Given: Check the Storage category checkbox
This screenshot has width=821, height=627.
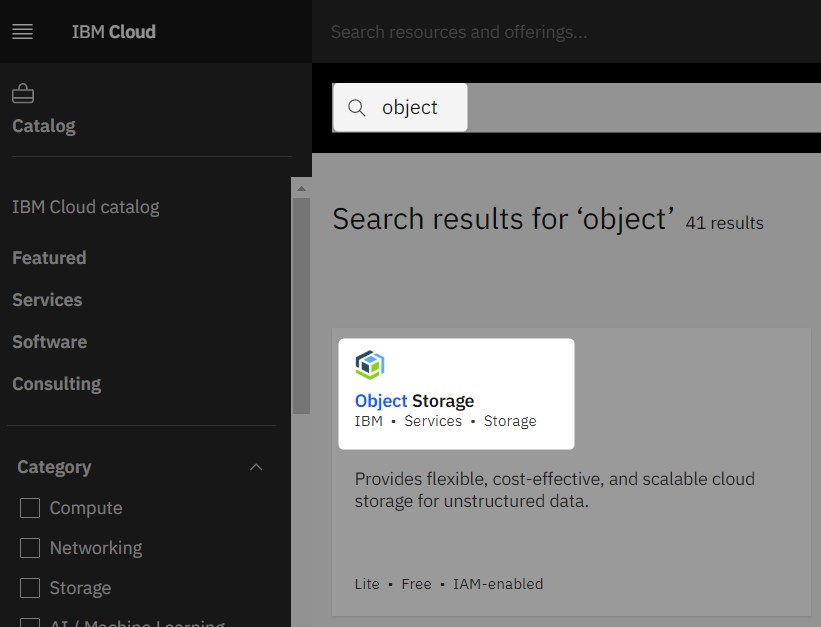Looking at the screenshot, I should (31, 588).
